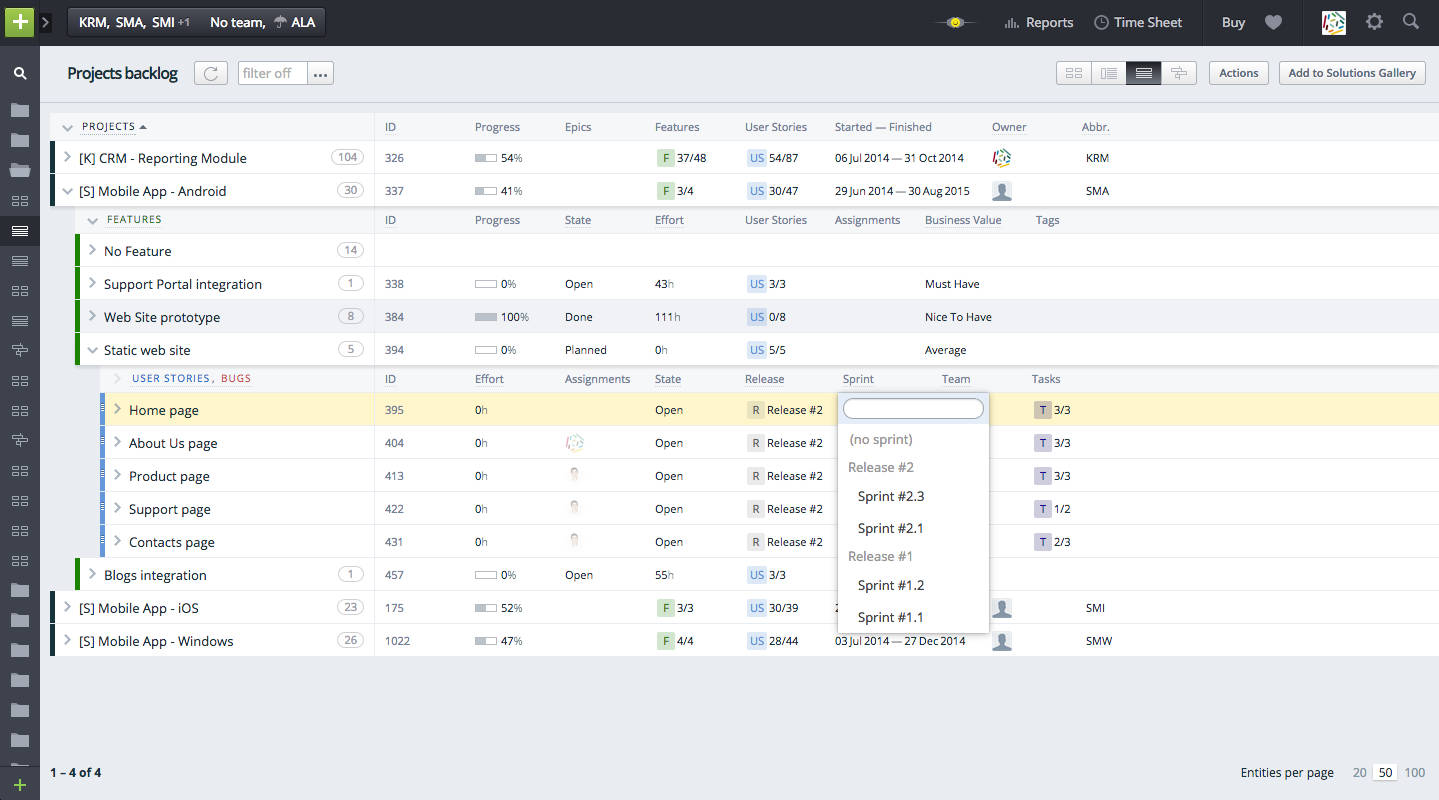The image size is (1439, 800).
Task: Switch entities per page to 100
Action: pos(1415,772)
